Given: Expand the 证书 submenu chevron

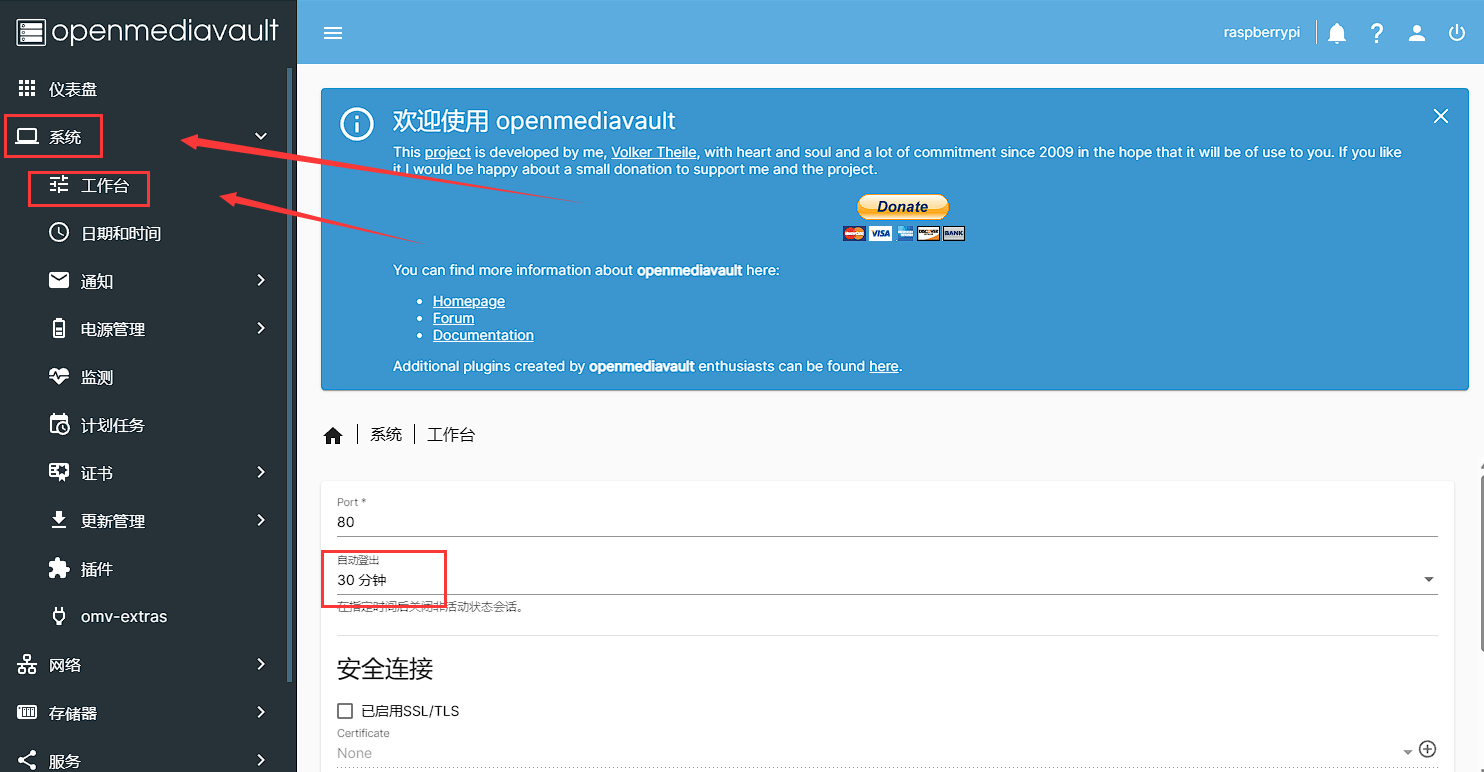Looking at the screenshot, I should [x=261, y=472].
